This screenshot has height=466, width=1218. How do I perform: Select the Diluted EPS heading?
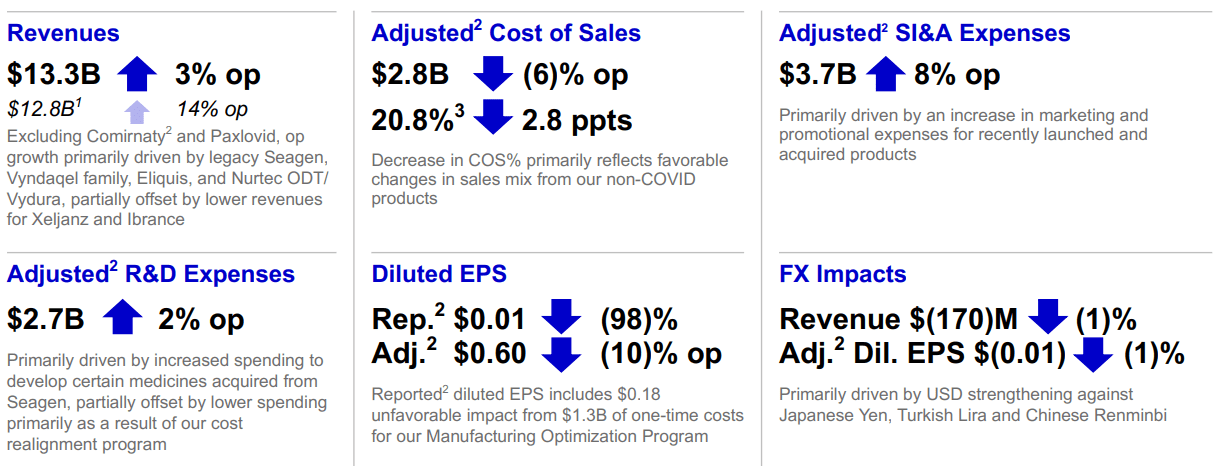pyautogui.click(x=439, y=274)
